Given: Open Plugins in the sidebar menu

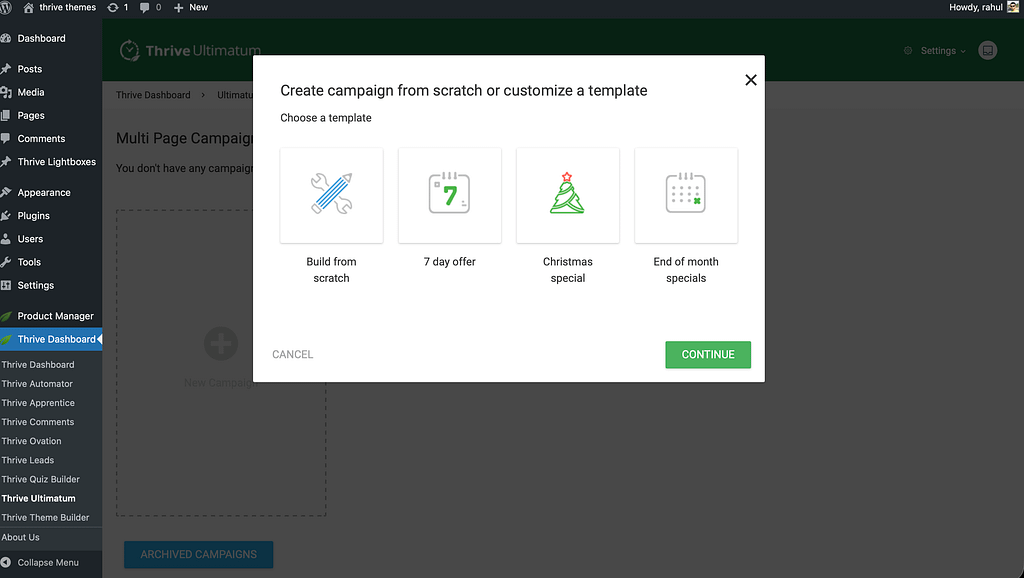Looking at the screenshot, I should pos(33,215).
